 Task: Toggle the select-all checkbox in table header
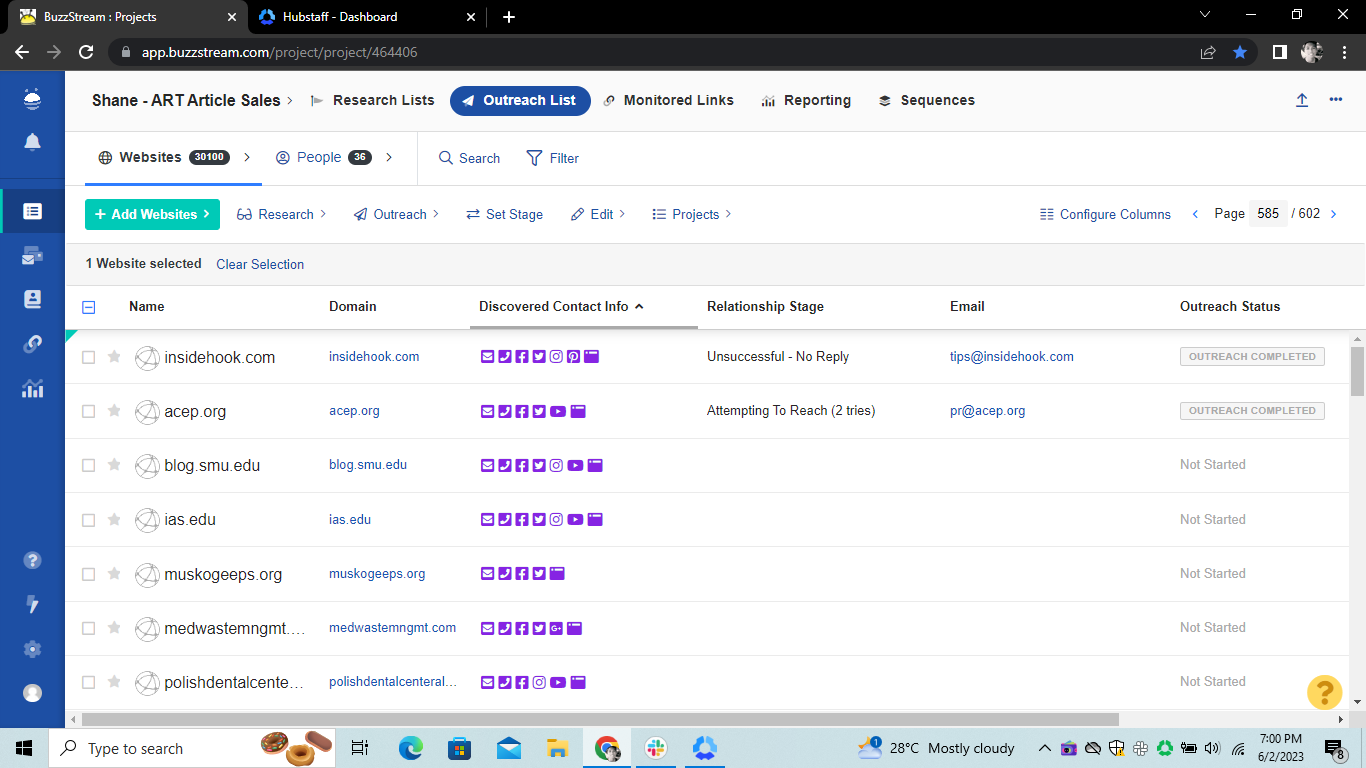tap(88, 307)
